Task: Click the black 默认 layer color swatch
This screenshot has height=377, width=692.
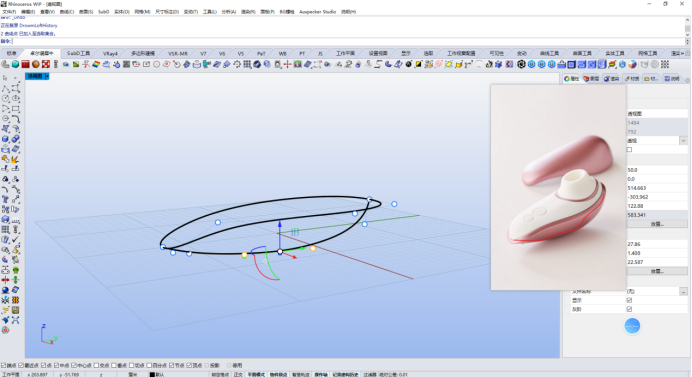Action: 152,374
